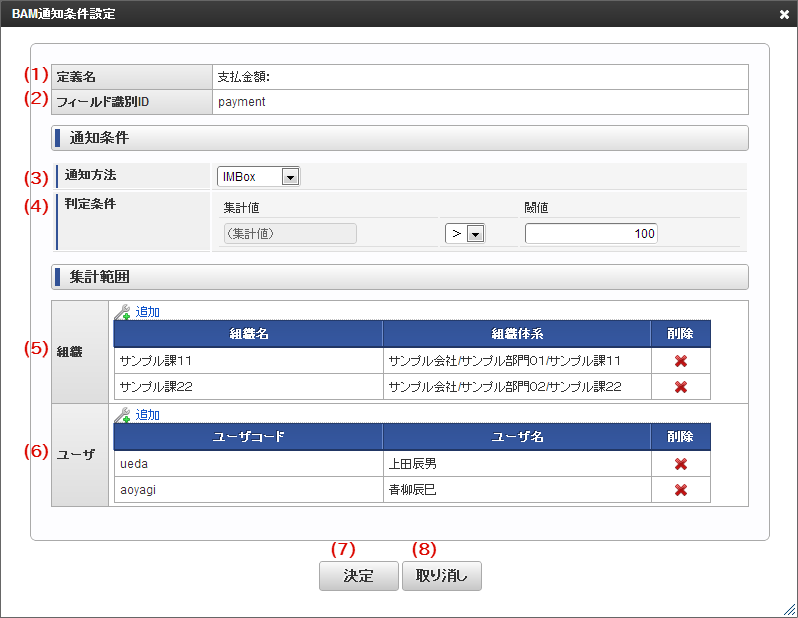
Task: Click the 追加 link in user section
Action: (147, 415)
